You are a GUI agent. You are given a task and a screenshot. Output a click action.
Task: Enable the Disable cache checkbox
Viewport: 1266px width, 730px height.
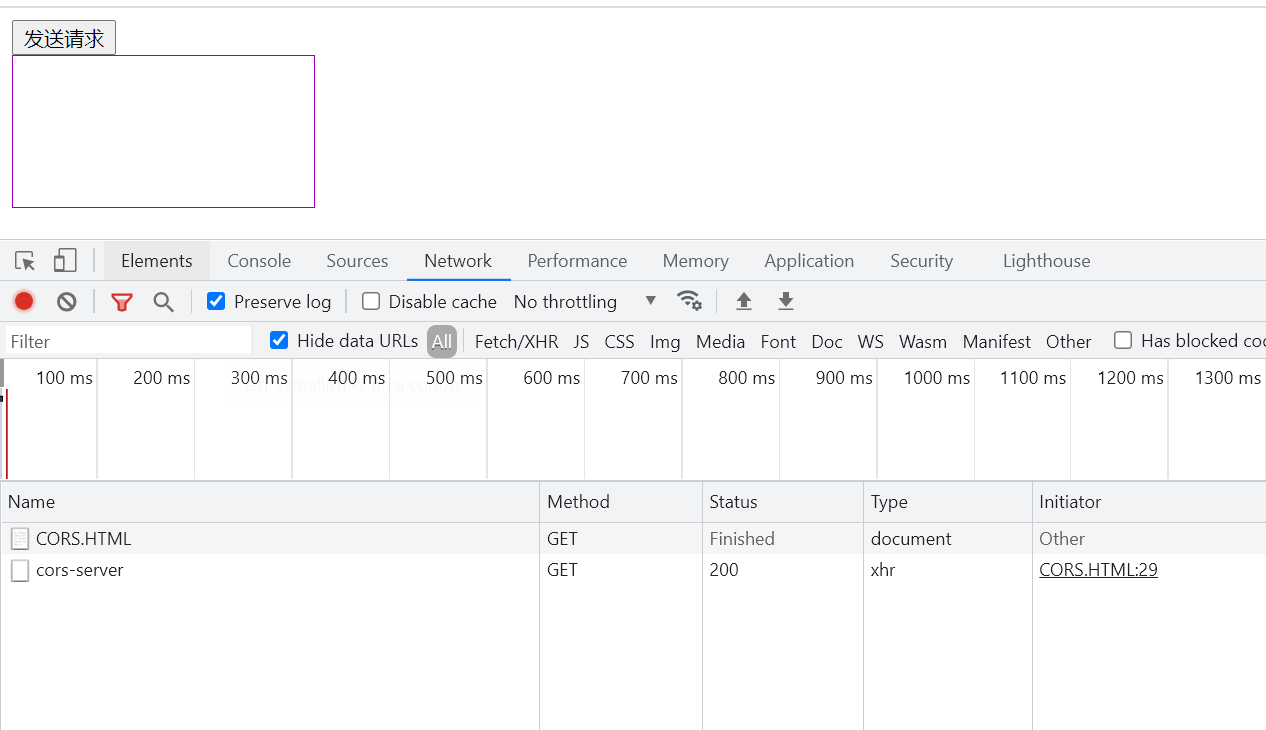[x=371, y=301]
